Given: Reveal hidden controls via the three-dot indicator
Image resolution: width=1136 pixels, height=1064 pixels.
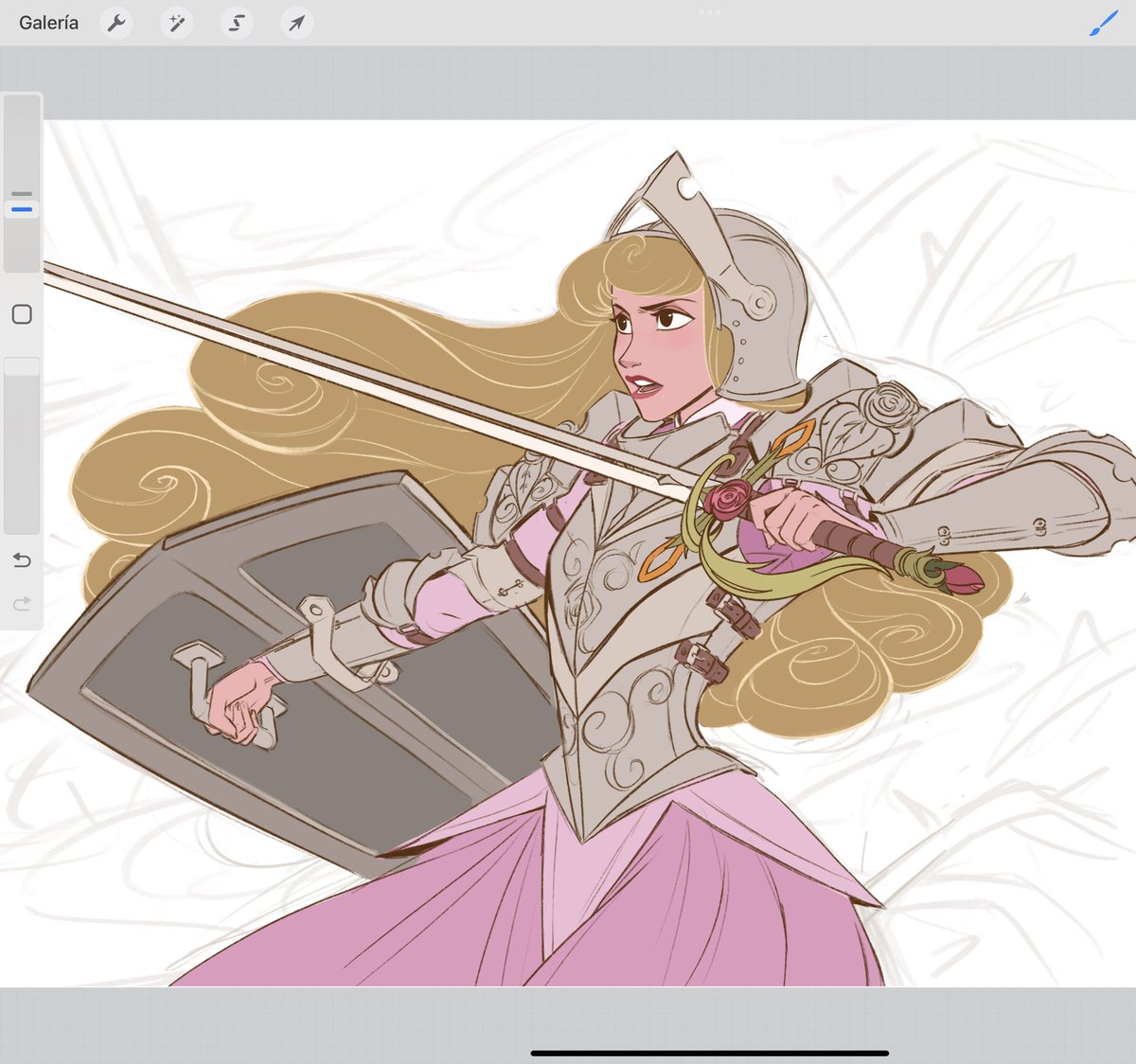Looking at the screenshot, I should pyautogui.click(x=710, y=12).
